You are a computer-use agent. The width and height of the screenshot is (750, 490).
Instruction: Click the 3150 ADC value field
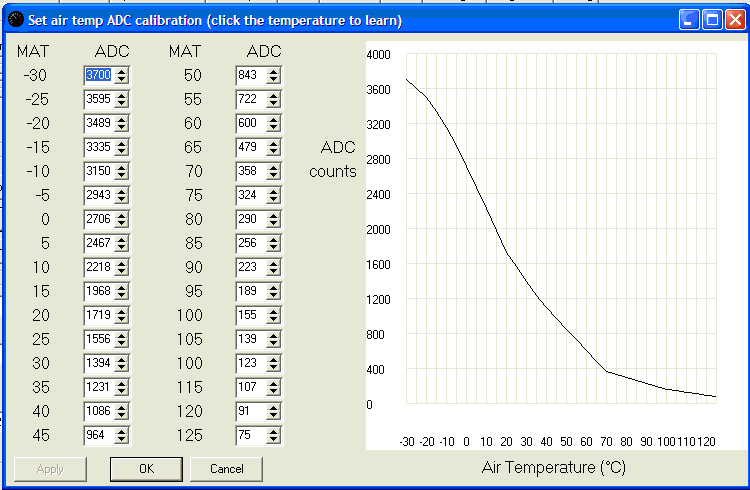[99, 171]
